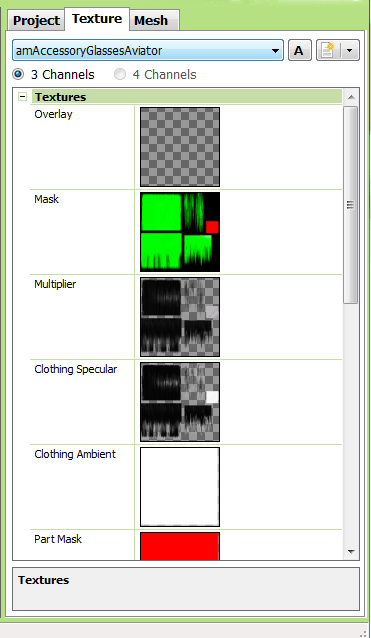Select the Clothing Ambient row label
371x638 pixels.
coord(75,454)
